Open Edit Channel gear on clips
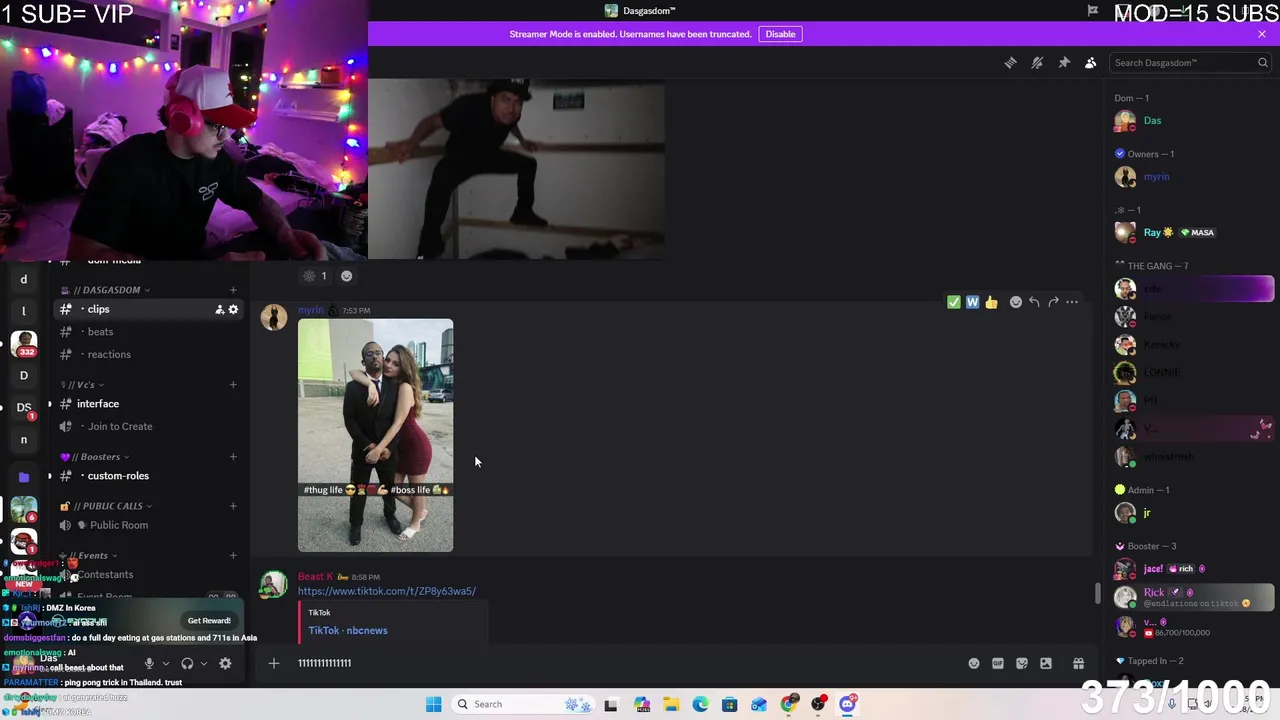 click(x=233, y=309)
